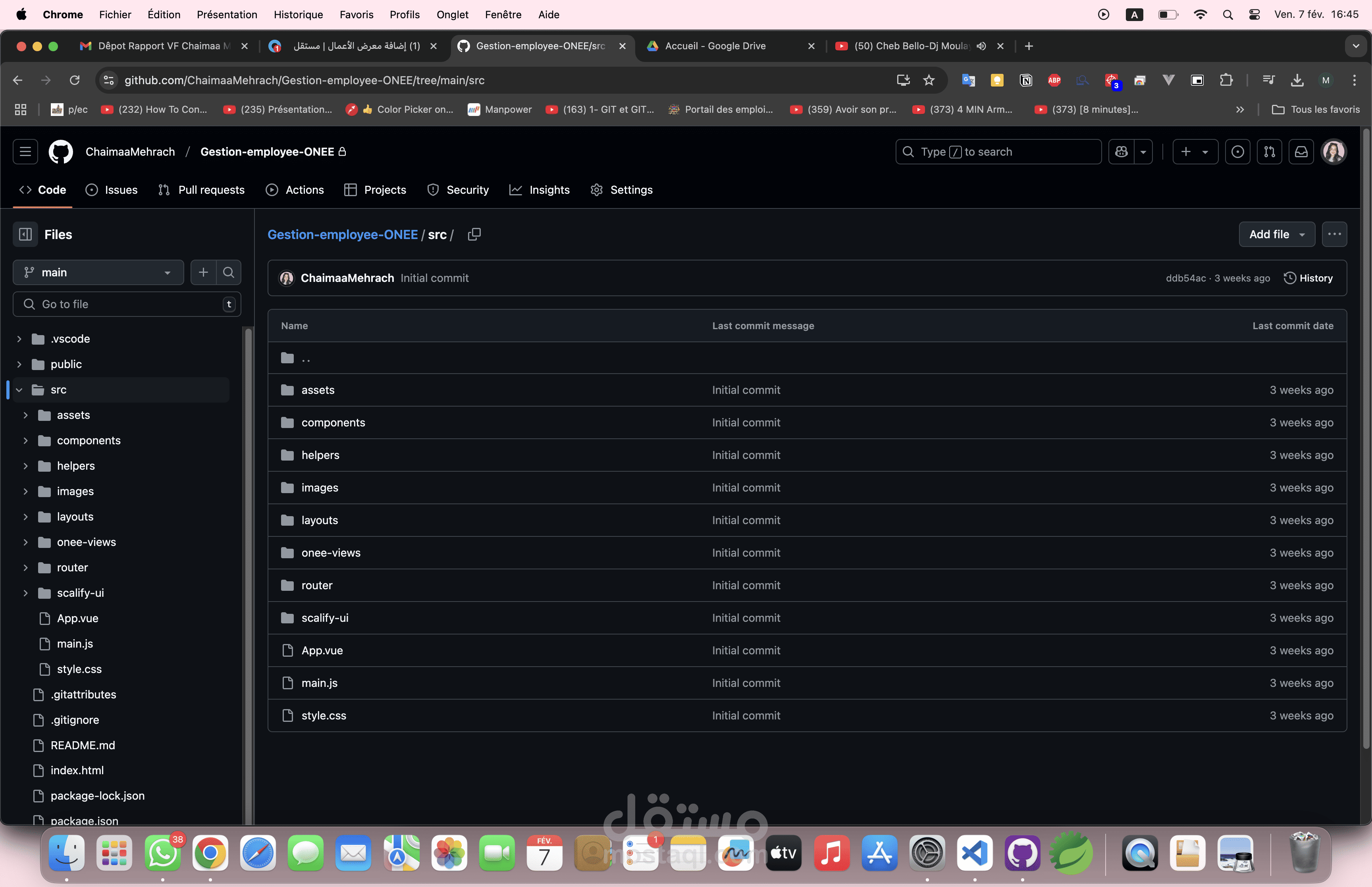Screen dimensions: 1372x887
Task: Open the user profile avatar menu
Action: click(x=1333, y=152)
